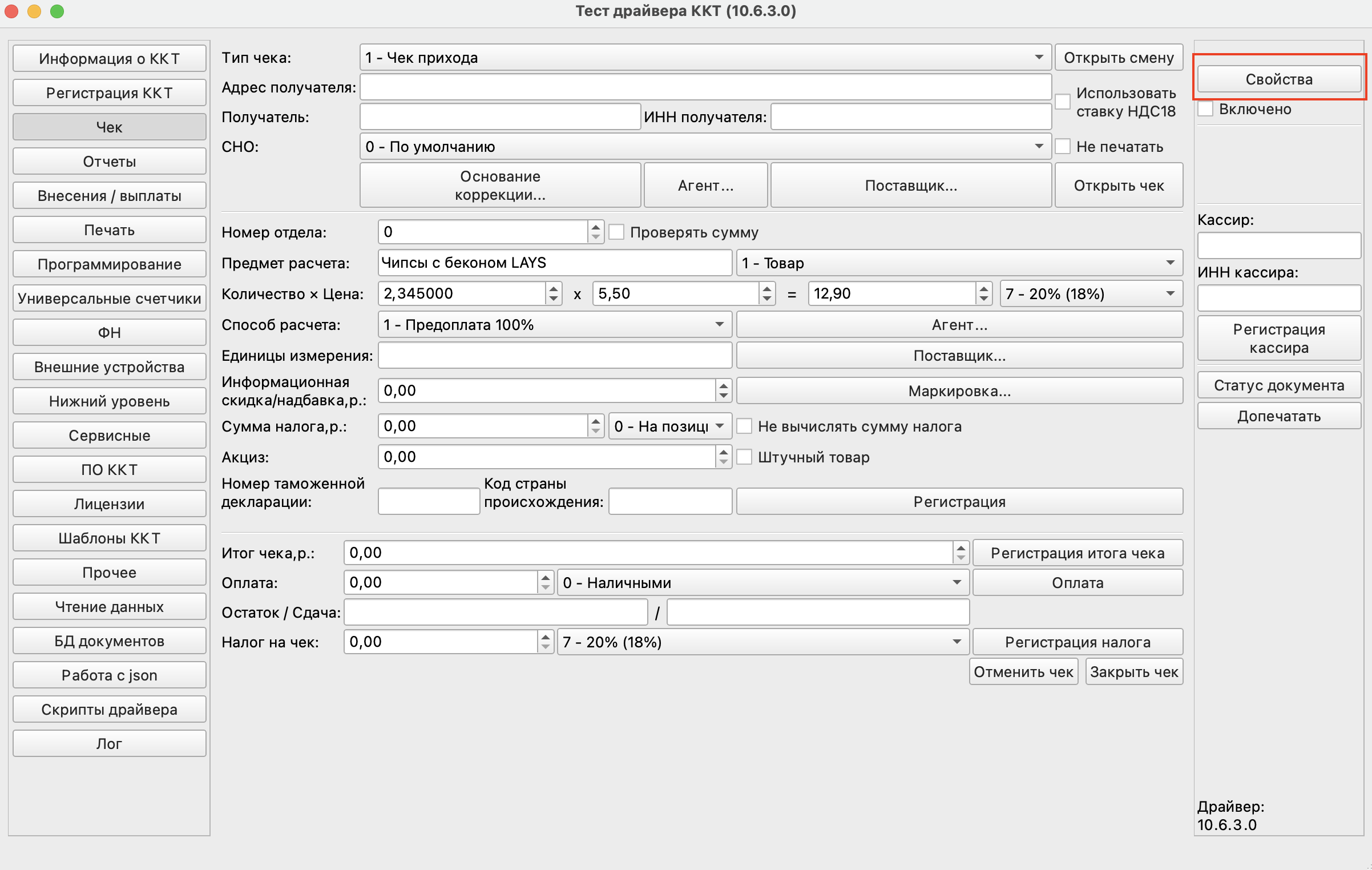Viewport: 1372px width, 870px height.
Task: Increase the price with stepper up arrow
Action: 766,288
